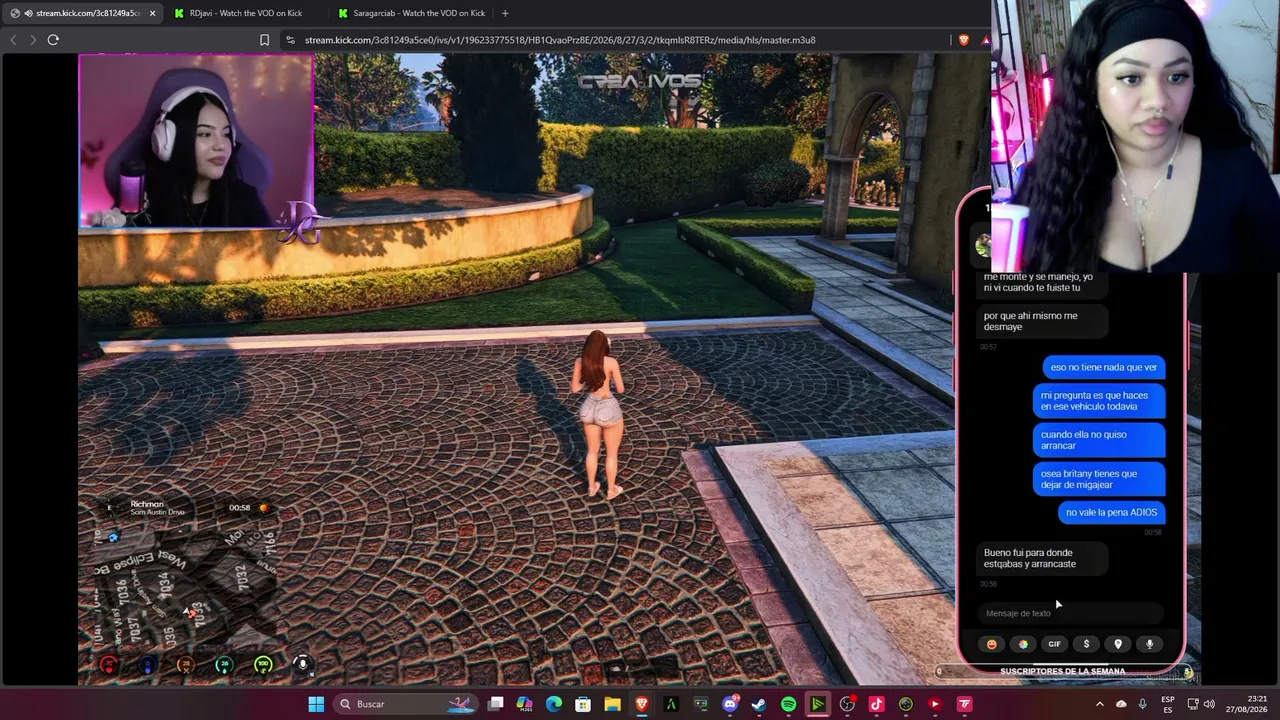The width and height of the screenshot is (1280, 720).
Task: Switch to Brave browser in the taskbar
Action: pyautogui.click(x=642, y=704)
